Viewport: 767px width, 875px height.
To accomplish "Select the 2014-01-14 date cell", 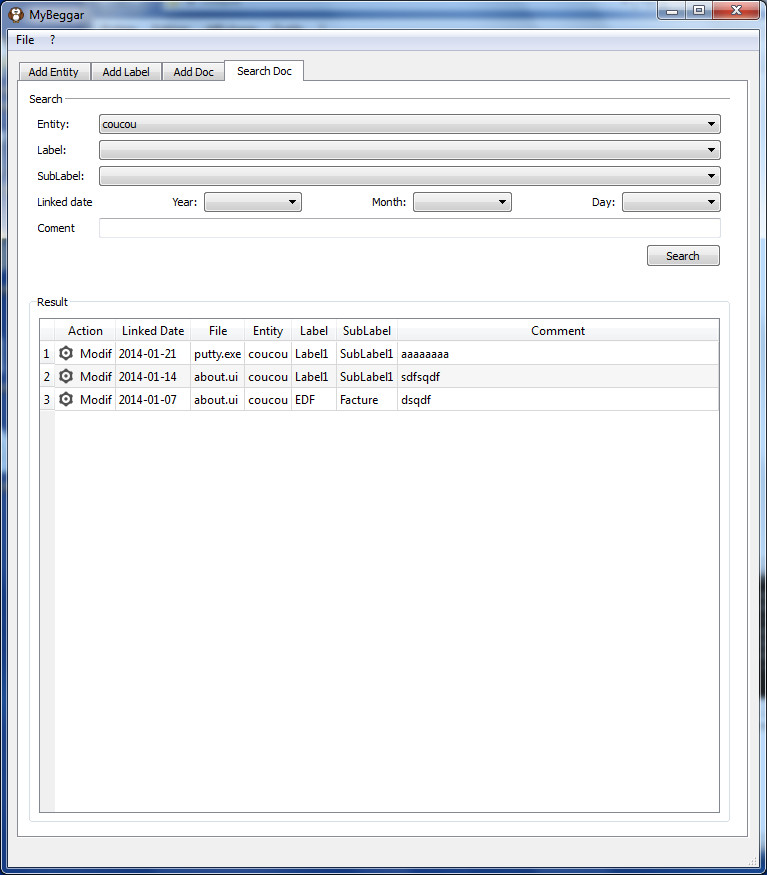I will point(153,377).
